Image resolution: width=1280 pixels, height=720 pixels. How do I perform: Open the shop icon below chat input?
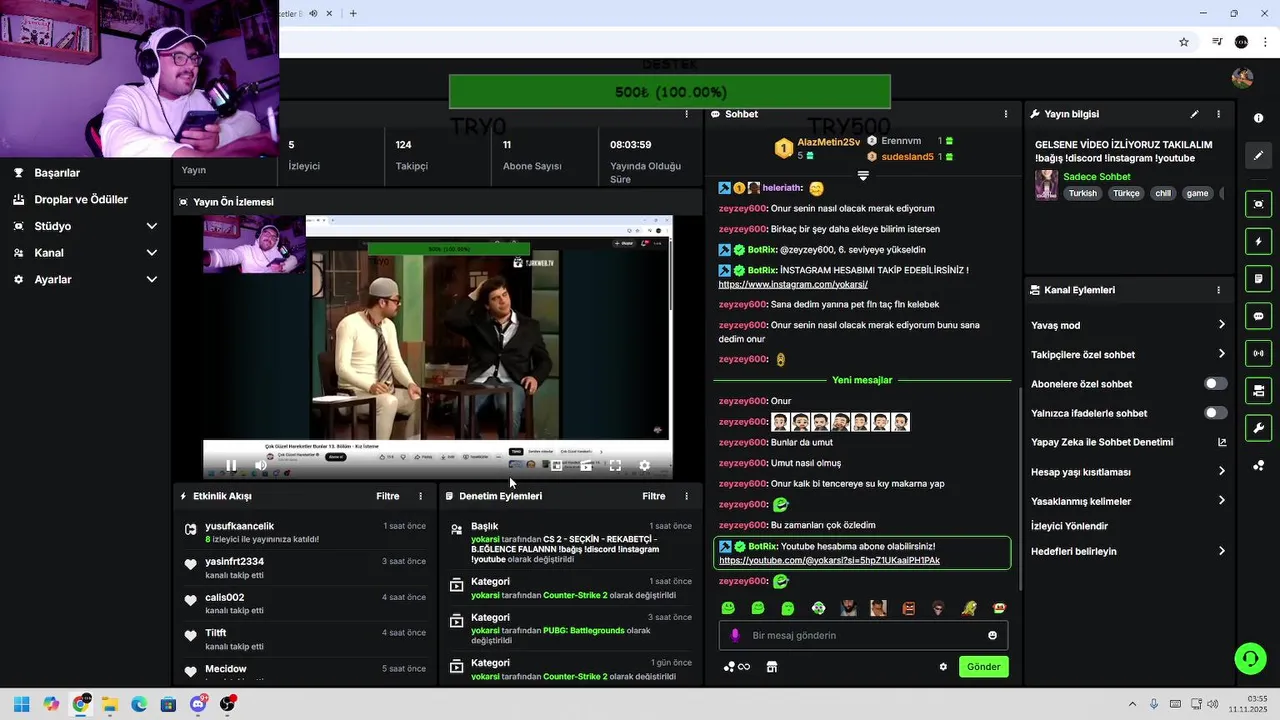pos(771,667)
